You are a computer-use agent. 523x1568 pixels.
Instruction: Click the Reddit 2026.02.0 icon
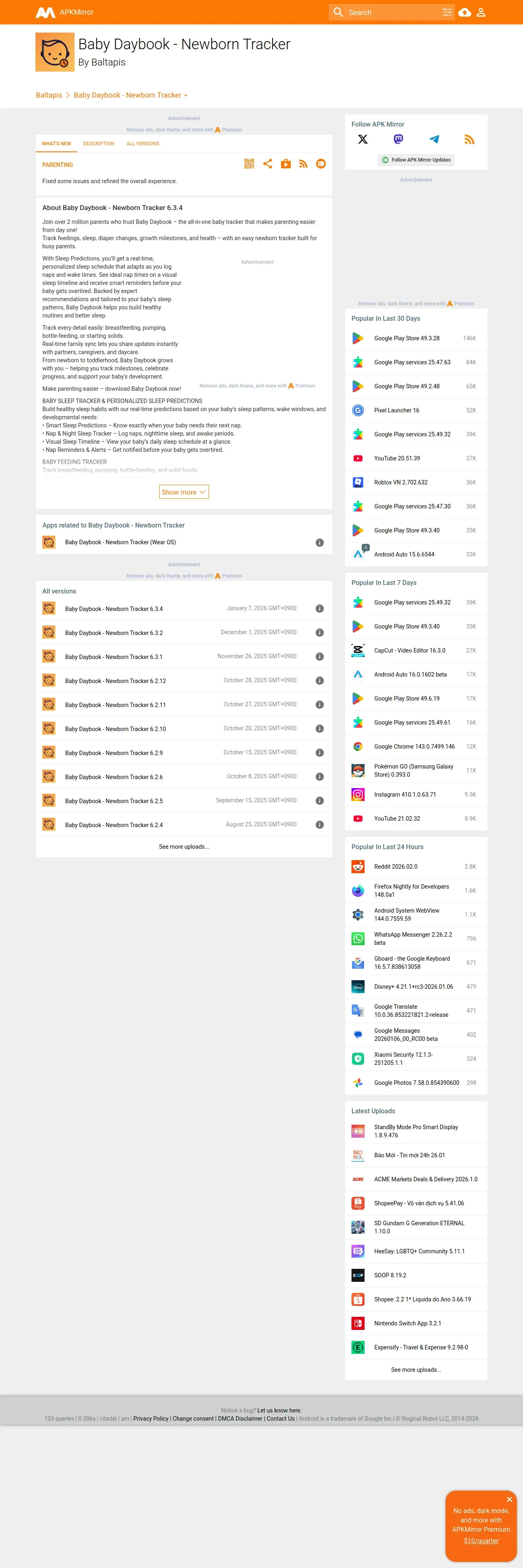(x=358, y=866)
